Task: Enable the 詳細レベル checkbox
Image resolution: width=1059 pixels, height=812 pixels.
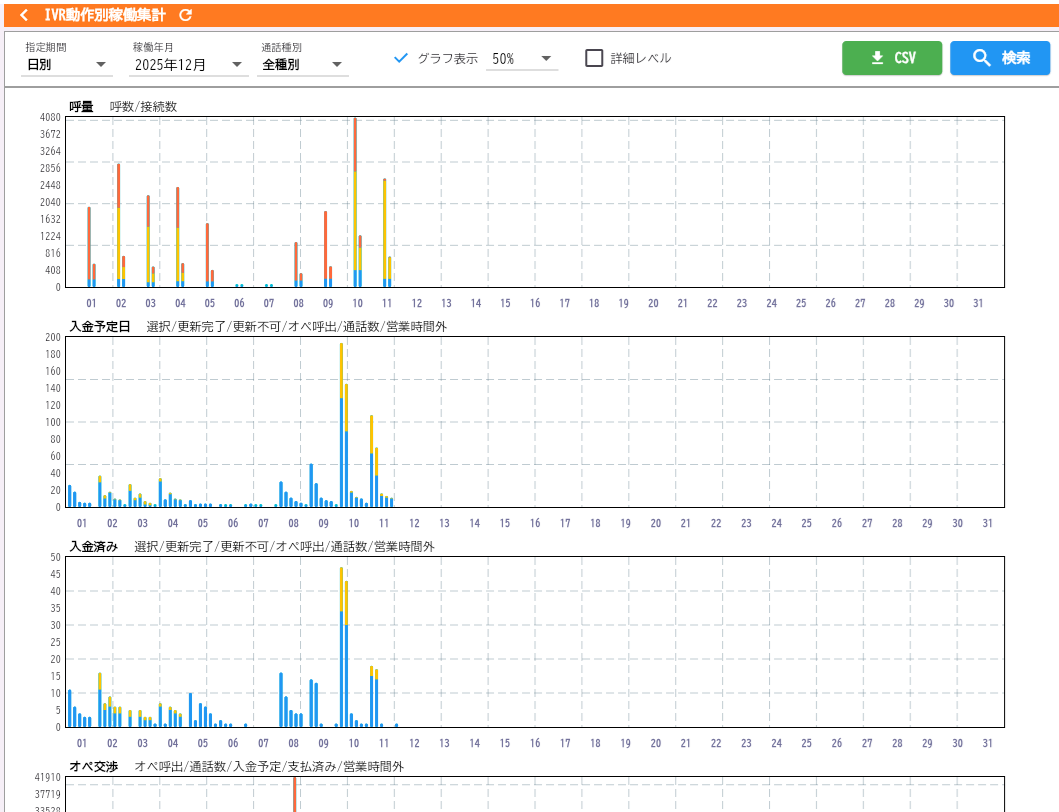Action: pyautogui.click(x=594, y=58)
